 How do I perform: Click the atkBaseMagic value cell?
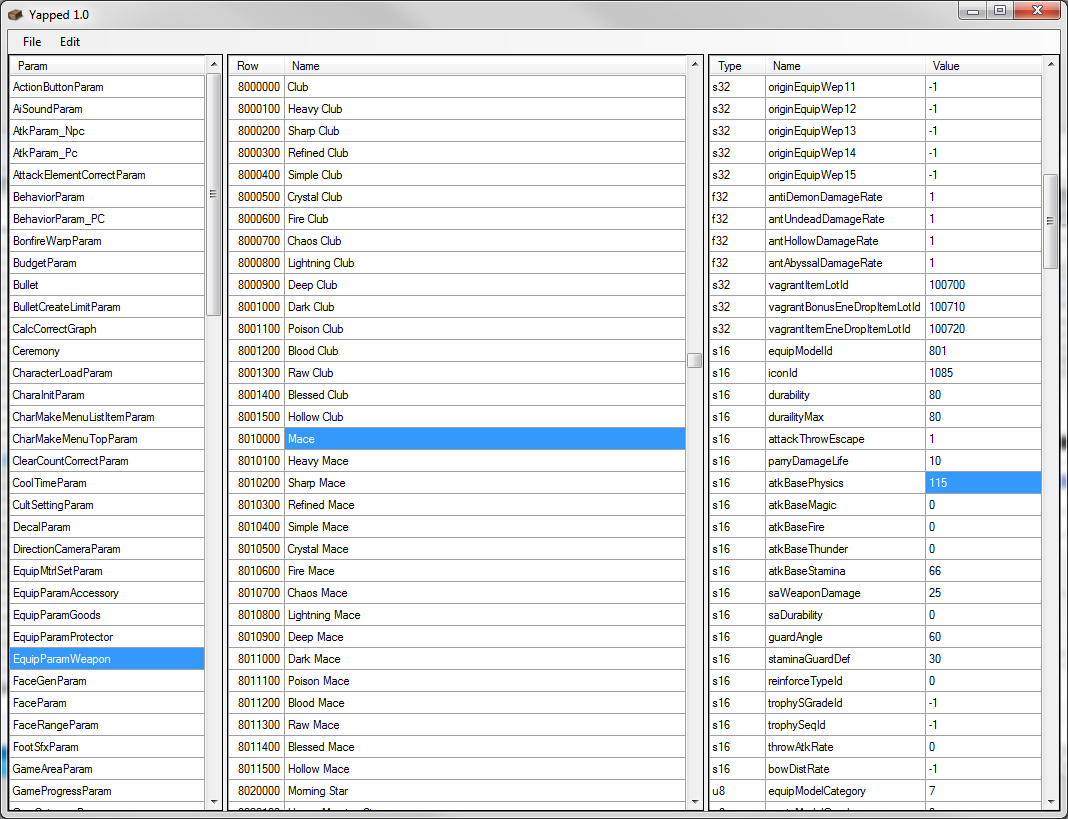point(983,505)
